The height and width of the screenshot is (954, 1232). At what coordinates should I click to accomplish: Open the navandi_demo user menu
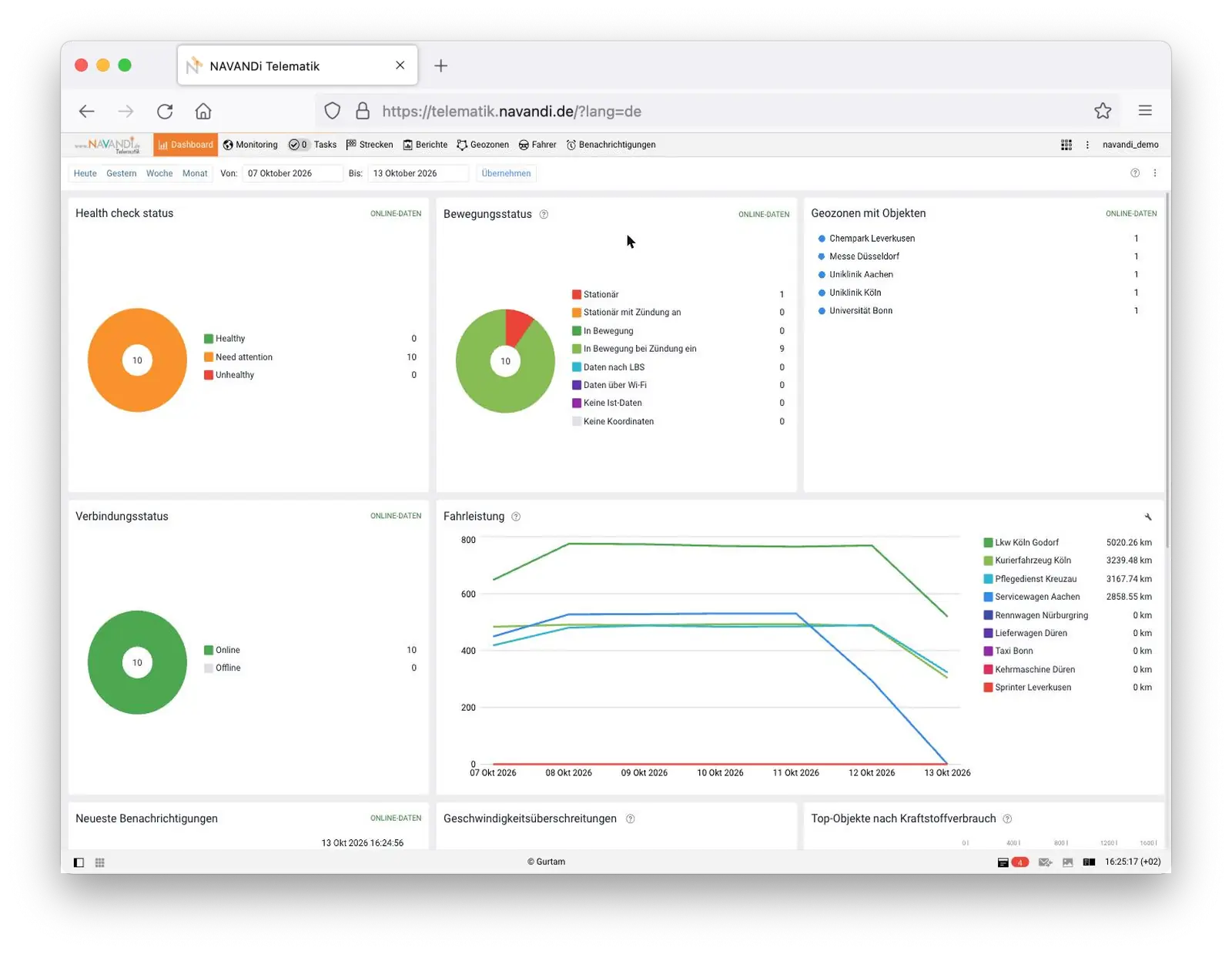click(x=1130, y=145)
